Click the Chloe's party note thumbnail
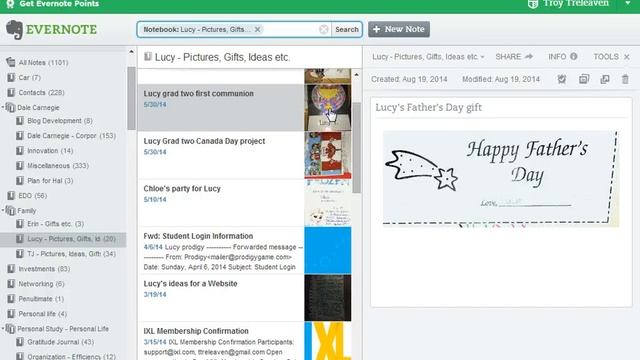Image resolution: width=640 pixels, height=360 pixels. 327,203
